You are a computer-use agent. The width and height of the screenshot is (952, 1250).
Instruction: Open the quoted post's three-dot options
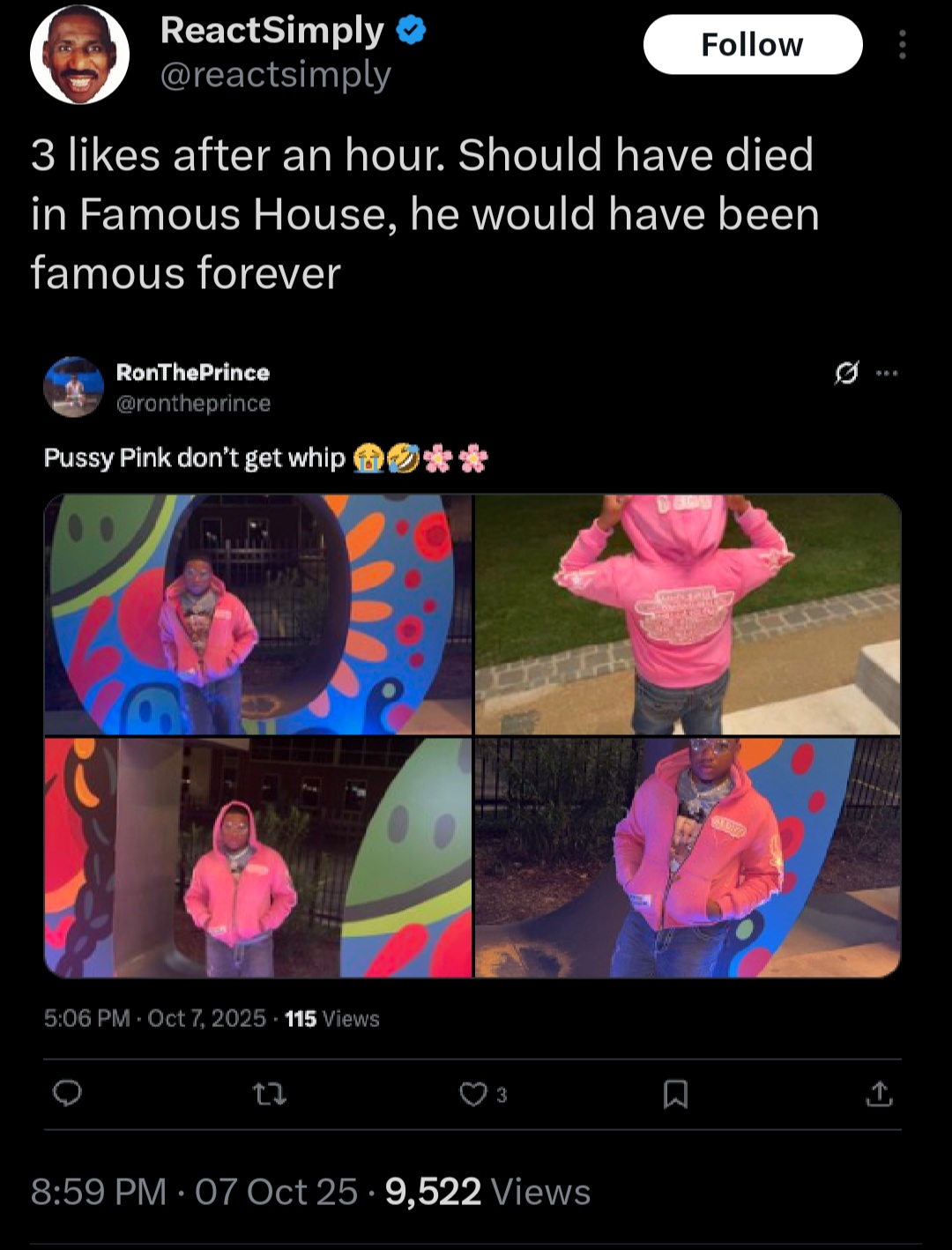(887, 374)
